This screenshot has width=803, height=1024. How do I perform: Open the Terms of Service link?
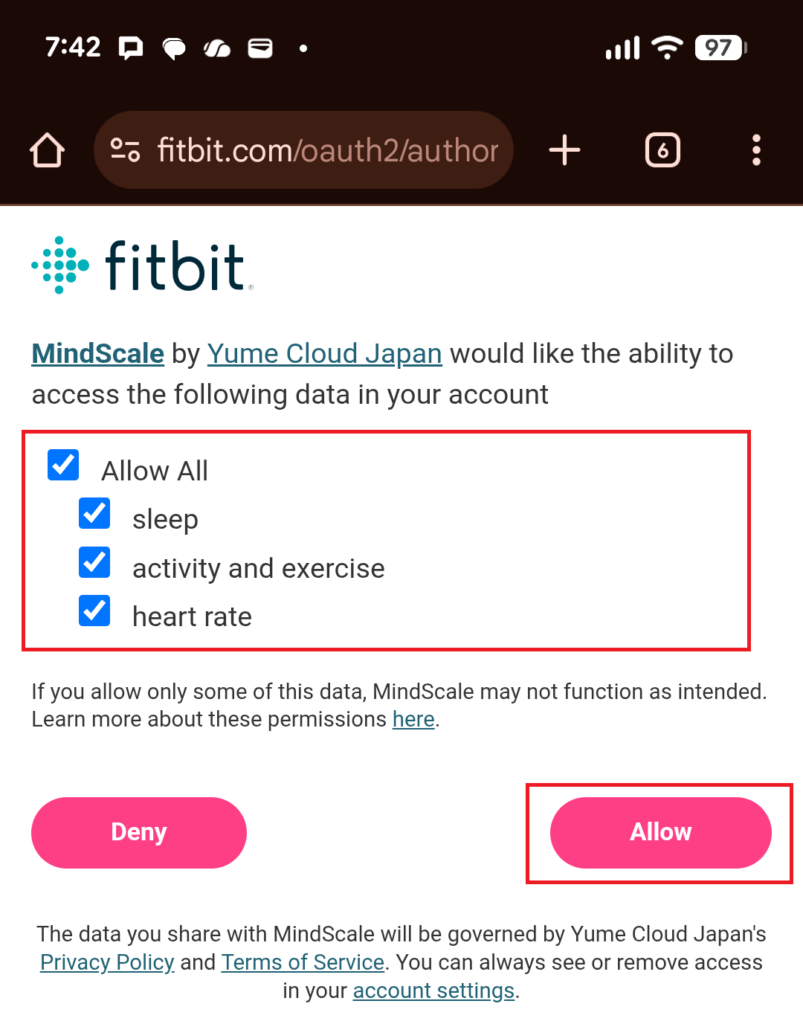302,962
